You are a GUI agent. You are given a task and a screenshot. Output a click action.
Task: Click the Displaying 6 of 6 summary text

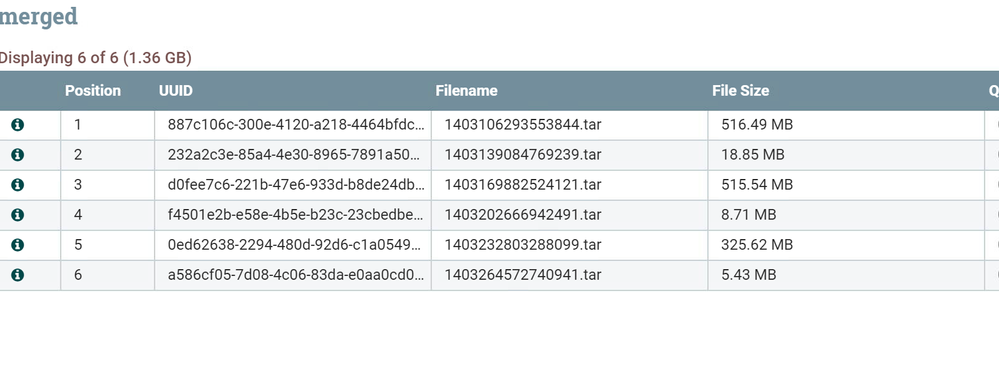[x=95, y=58]
